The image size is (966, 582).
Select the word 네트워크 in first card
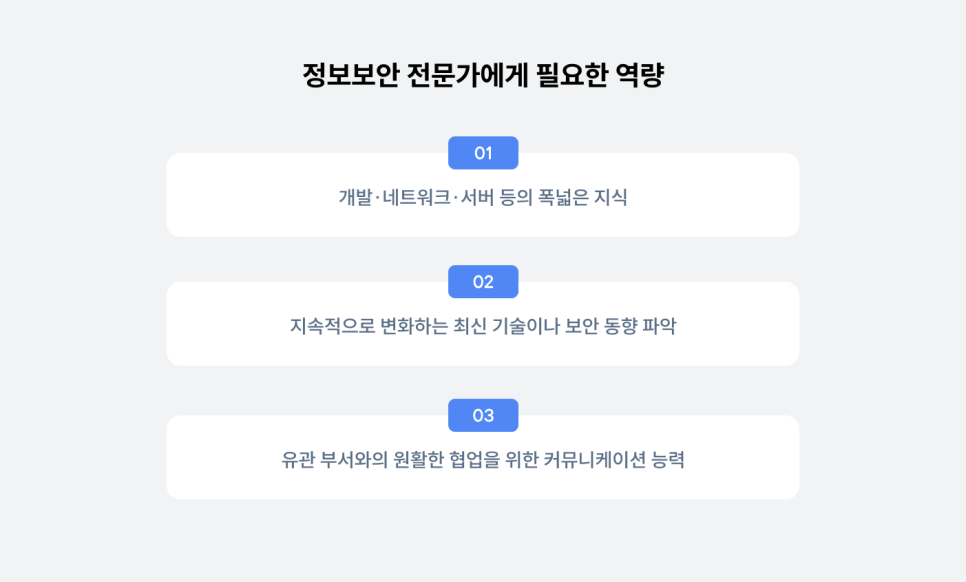[x=416, y=197]
